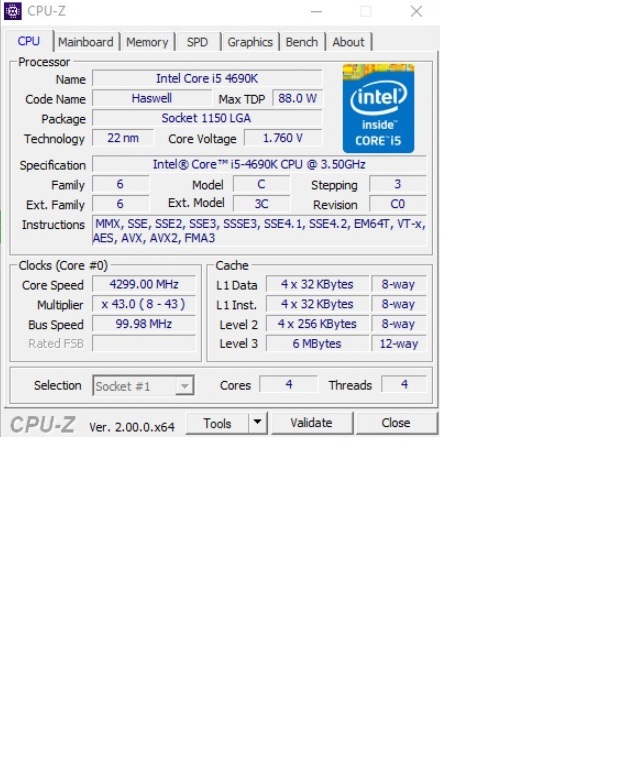Minimize the CPU-Z window
This screenshot has height=784, width=621.
[x=316, y=11]
